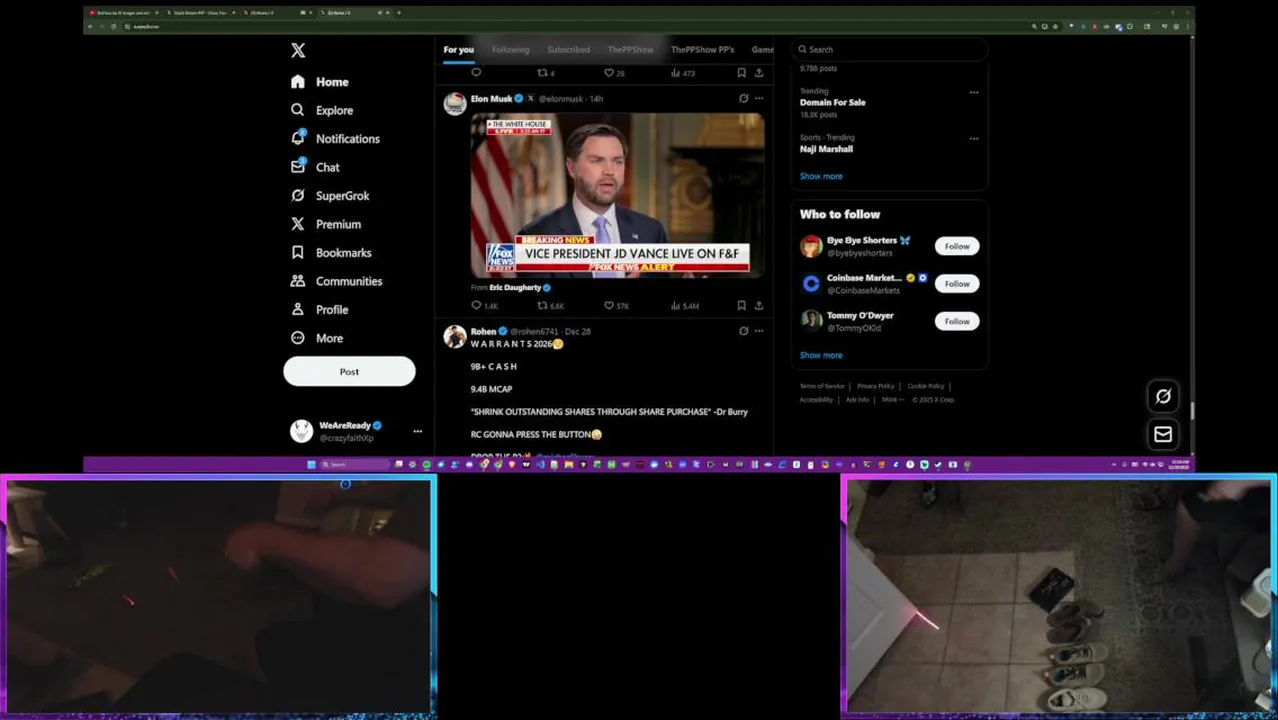Open Communities in the sidebar
Image resolution: width=1278 pixels, height=720 pixels.
point(336,281)
